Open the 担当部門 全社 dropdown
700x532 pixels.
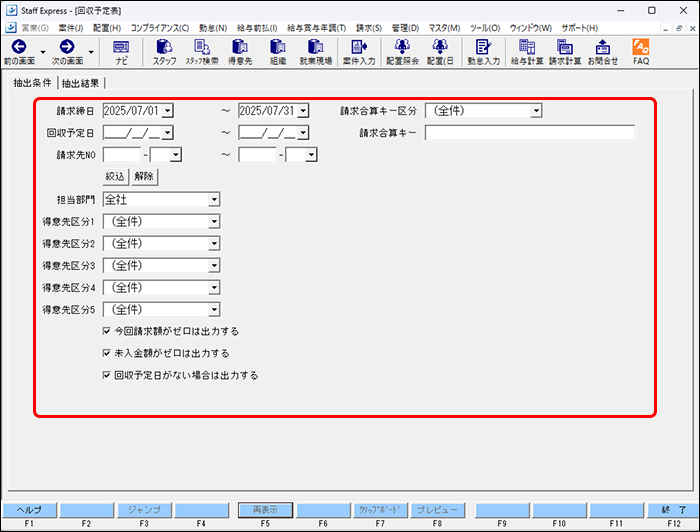pos(214,199)
